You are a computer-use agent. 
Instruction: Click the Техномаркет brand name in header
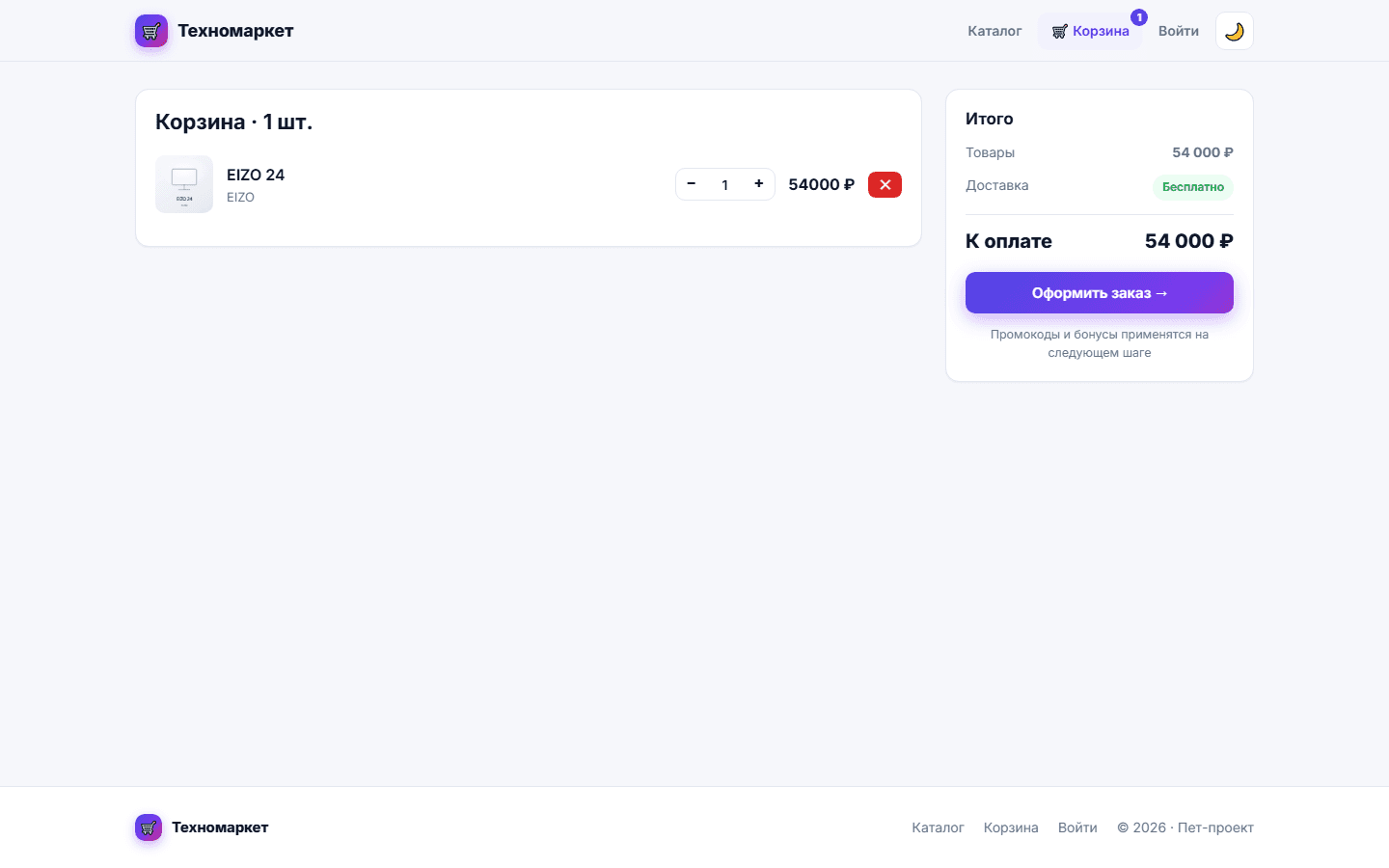point(235,31)
